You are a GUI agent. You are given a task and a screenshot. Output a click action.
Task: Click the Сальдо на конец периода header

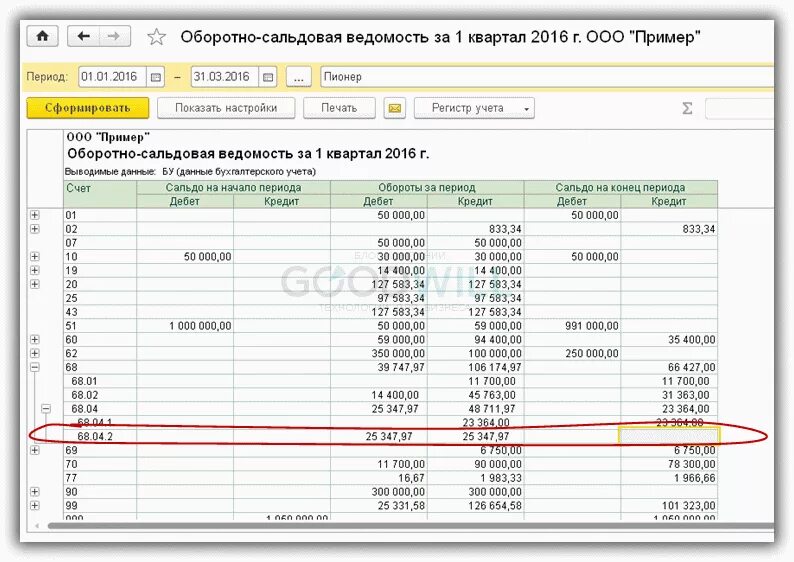[x=620, y=187]
